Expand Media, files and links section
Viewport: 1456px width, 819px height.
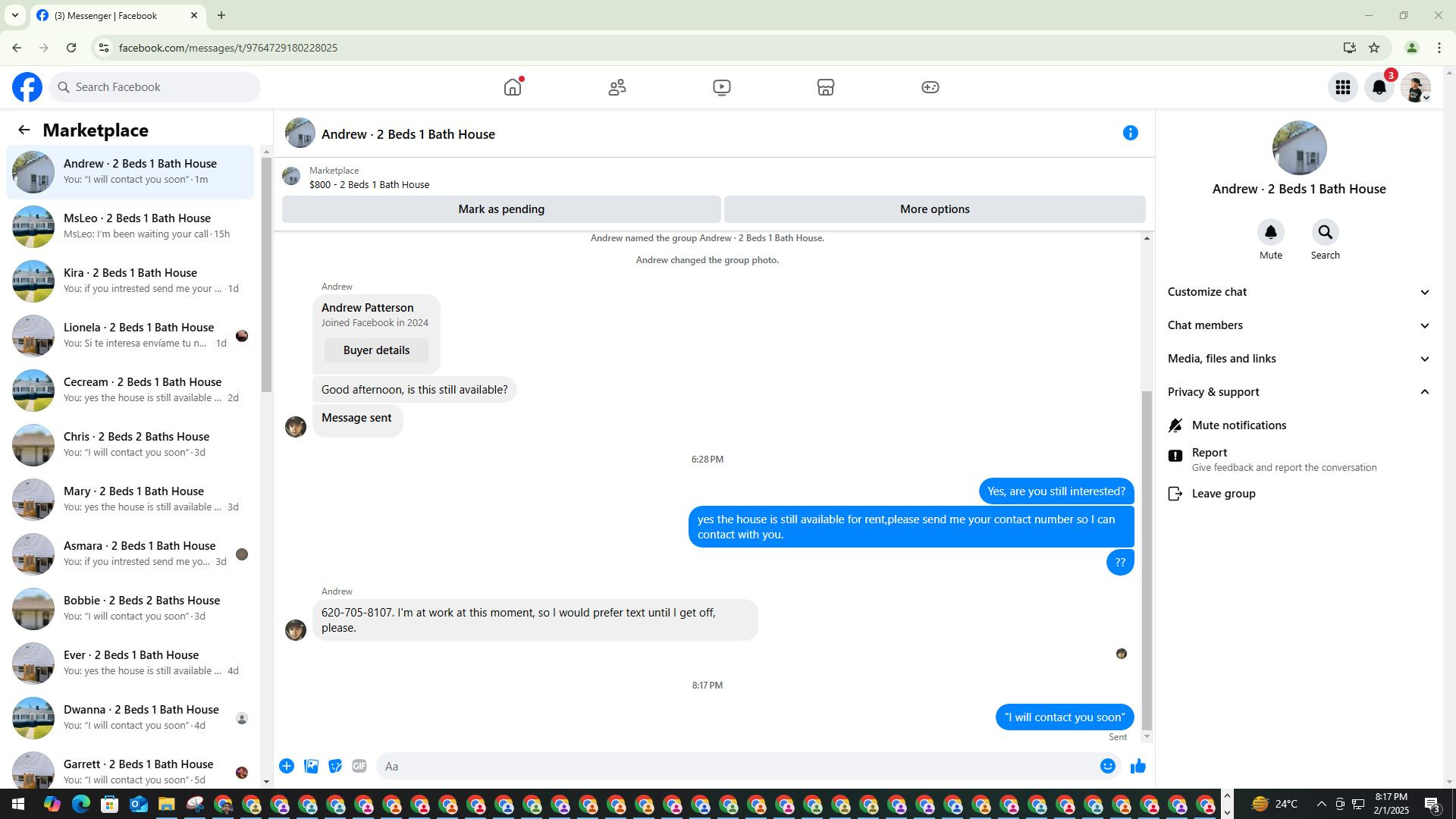(1298, 359)
